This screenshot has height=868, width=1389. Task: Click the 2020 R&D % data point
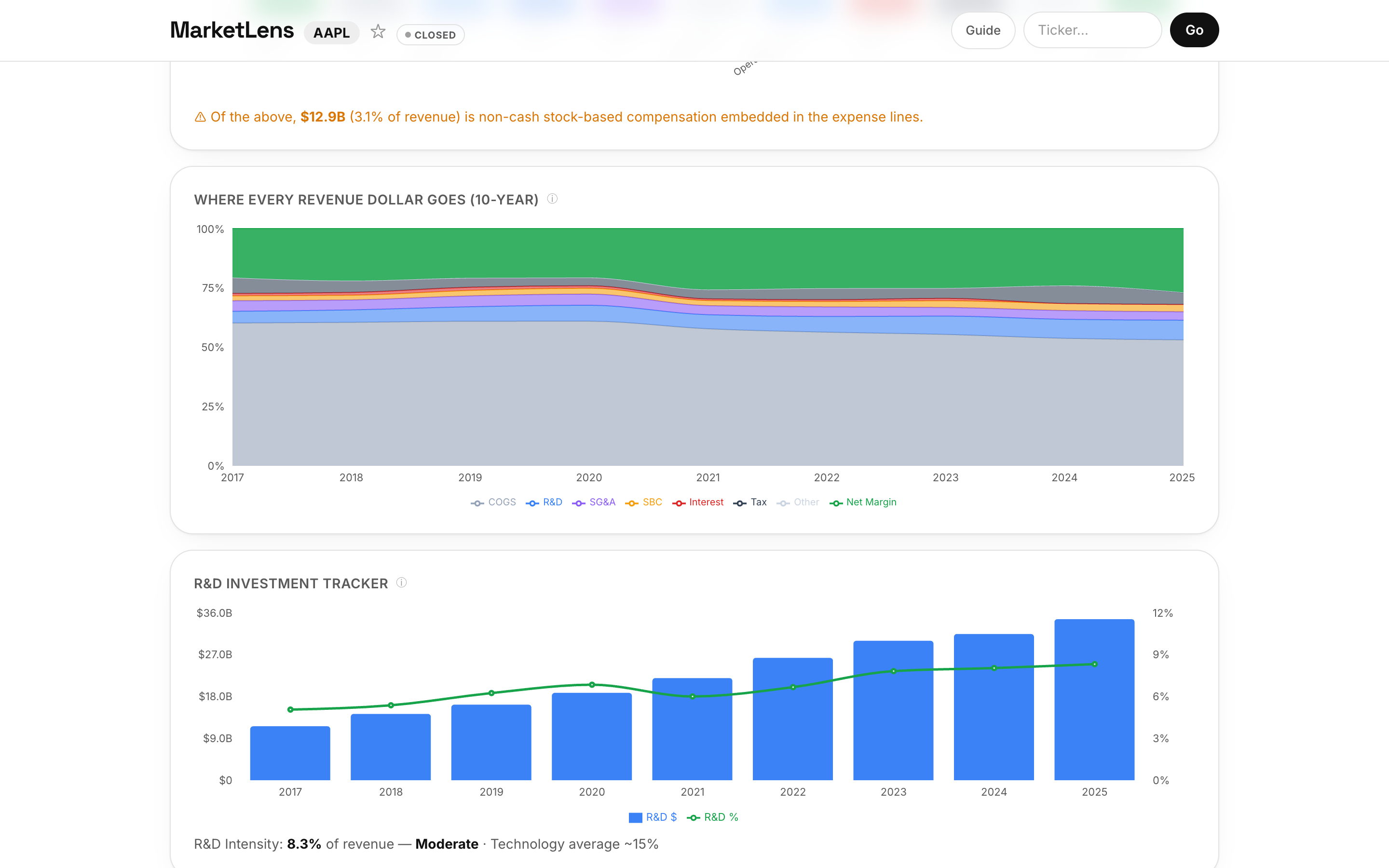pyautogui.click(x=592, y=684)
